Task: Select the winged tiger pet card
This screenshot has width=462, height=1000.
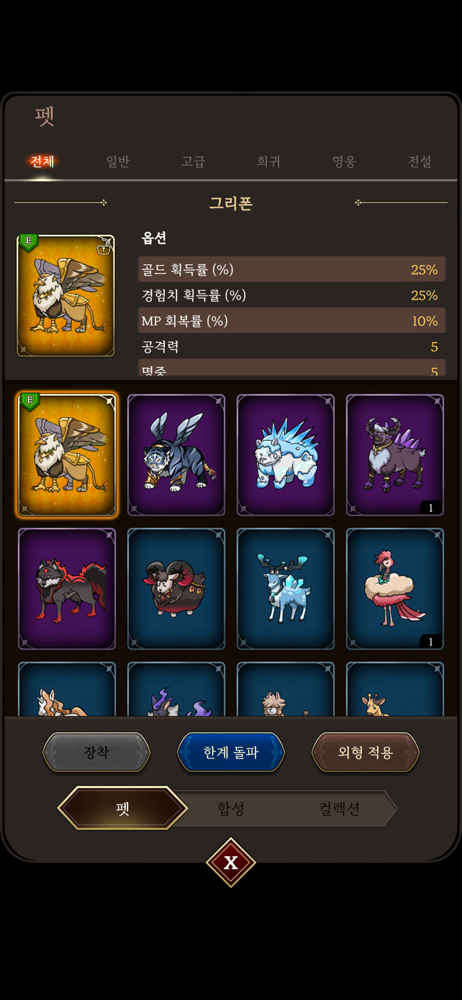Action: click(x=176, y=455)
